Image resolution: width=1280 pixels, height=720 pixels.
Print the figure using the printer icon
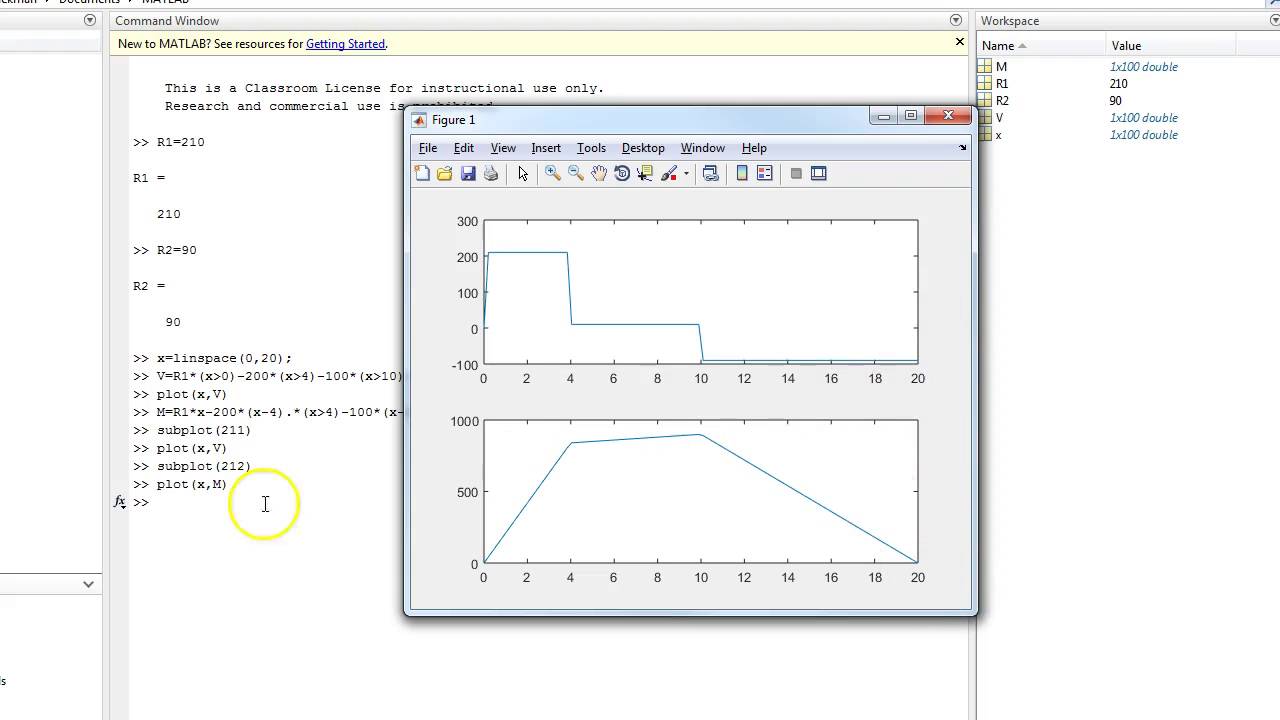(491, 173)
